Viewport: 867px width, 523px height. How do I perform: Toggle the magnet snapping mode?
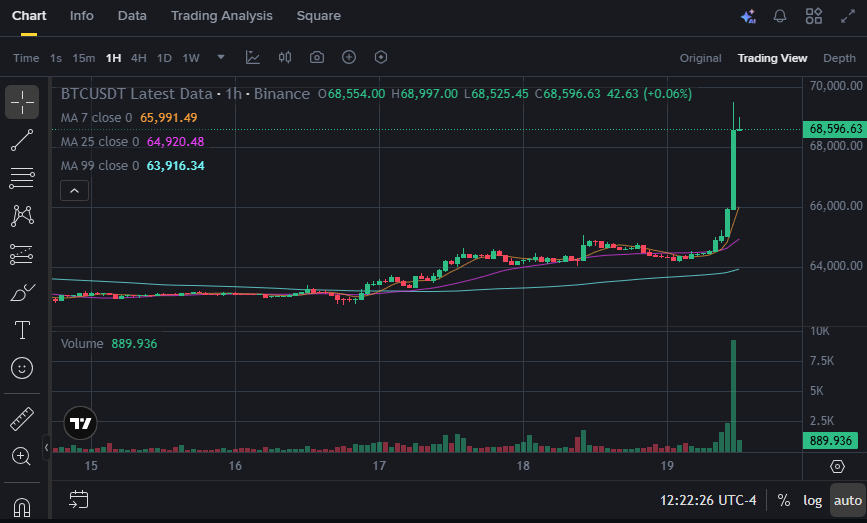tap(22, 507)
